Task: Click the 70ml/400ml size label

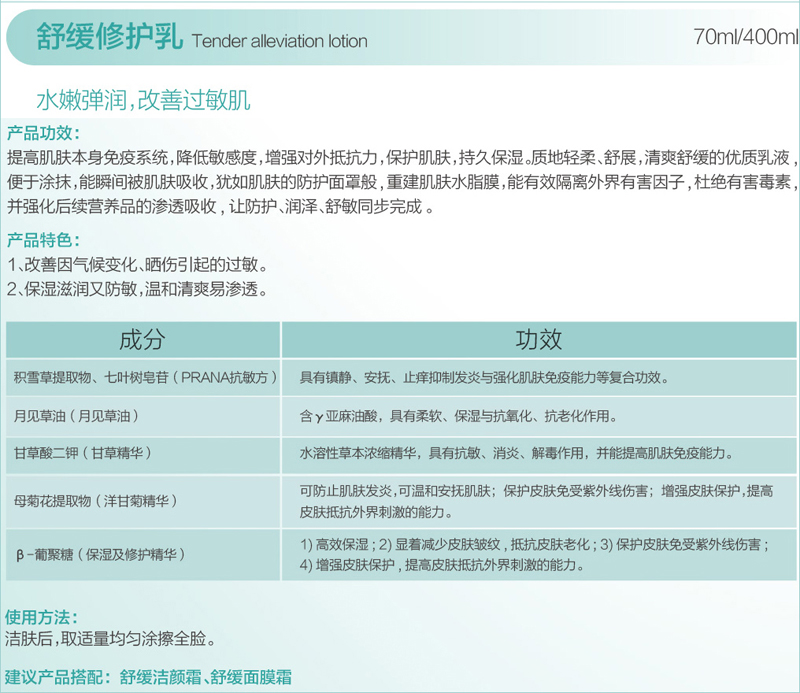Action: pos(745,40)
